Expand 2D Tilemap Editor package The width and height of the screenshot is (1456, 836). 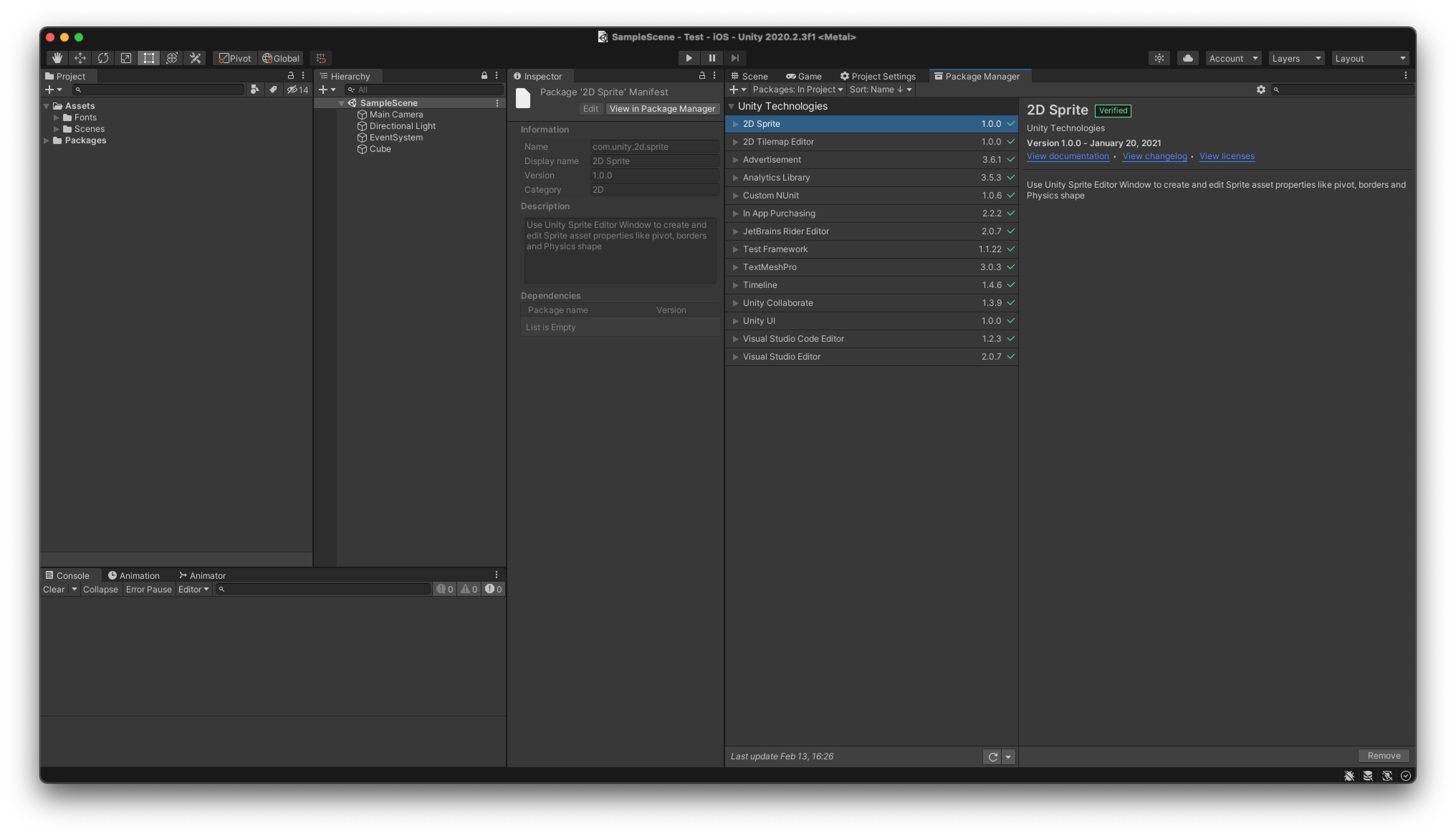coord(736,142)
